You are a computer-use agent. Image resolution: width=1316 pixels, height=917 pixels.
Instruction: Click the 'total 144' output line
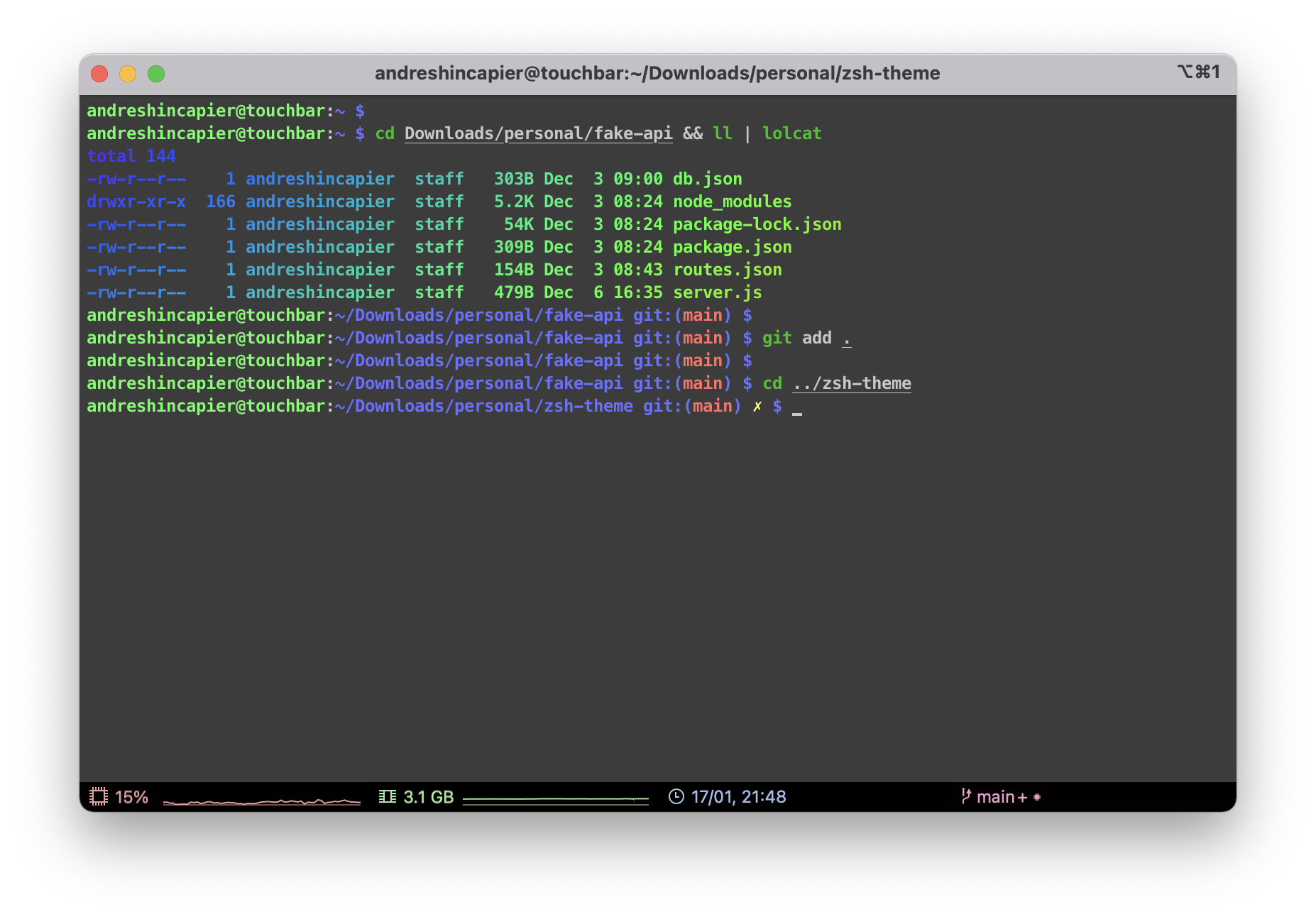[131, 156]
